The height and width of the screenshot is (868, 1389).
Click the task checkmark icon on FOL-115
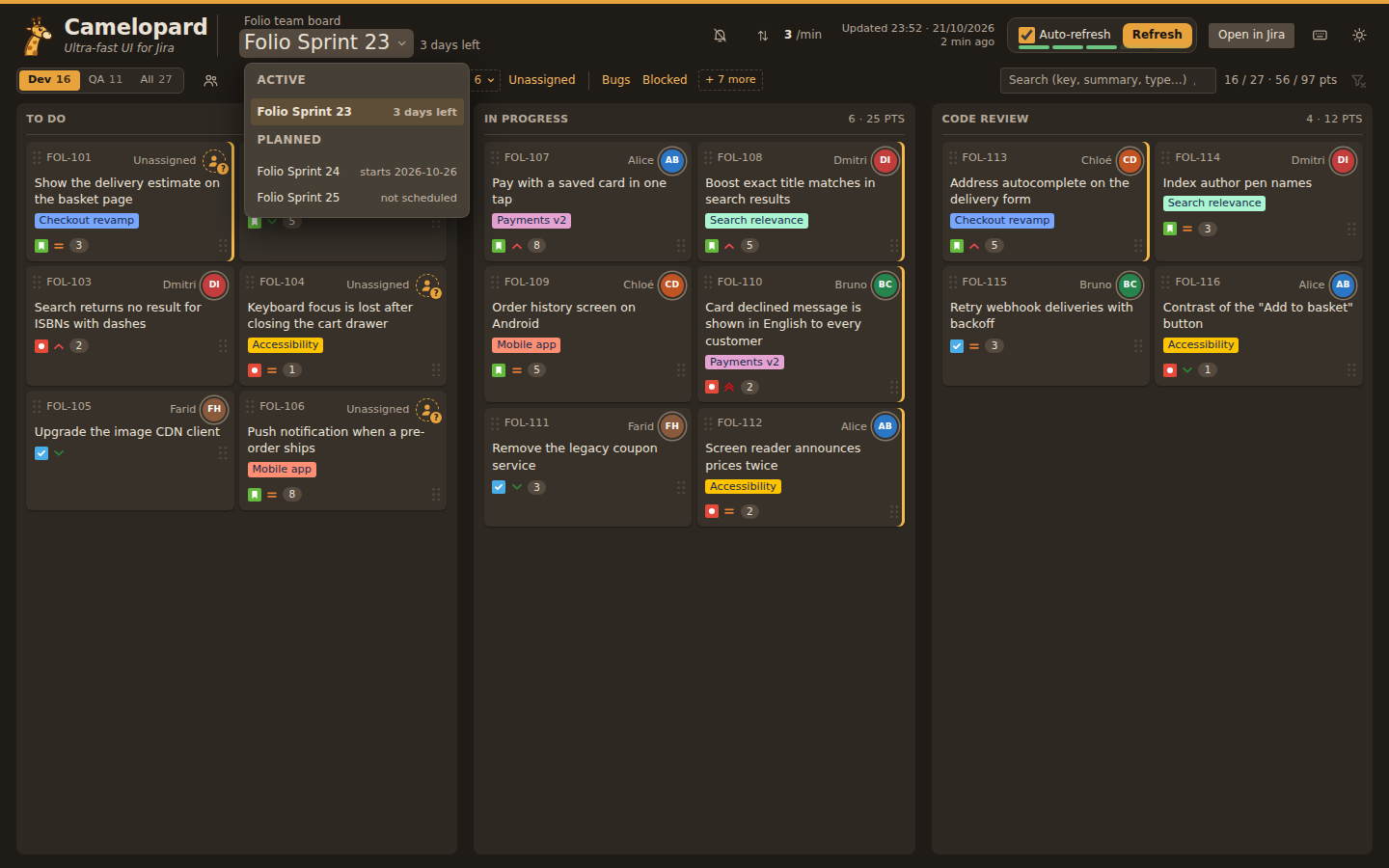[957, 346]
